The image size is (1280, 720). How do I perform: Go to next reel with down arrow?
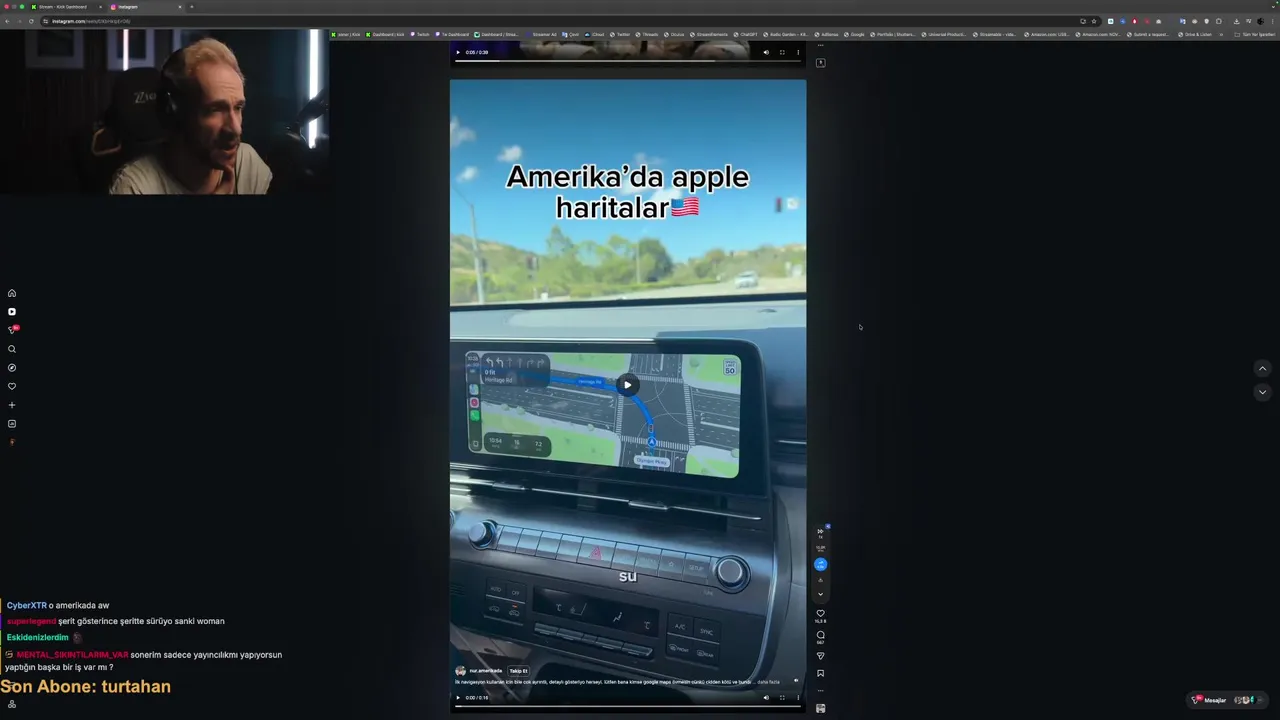1262,392
